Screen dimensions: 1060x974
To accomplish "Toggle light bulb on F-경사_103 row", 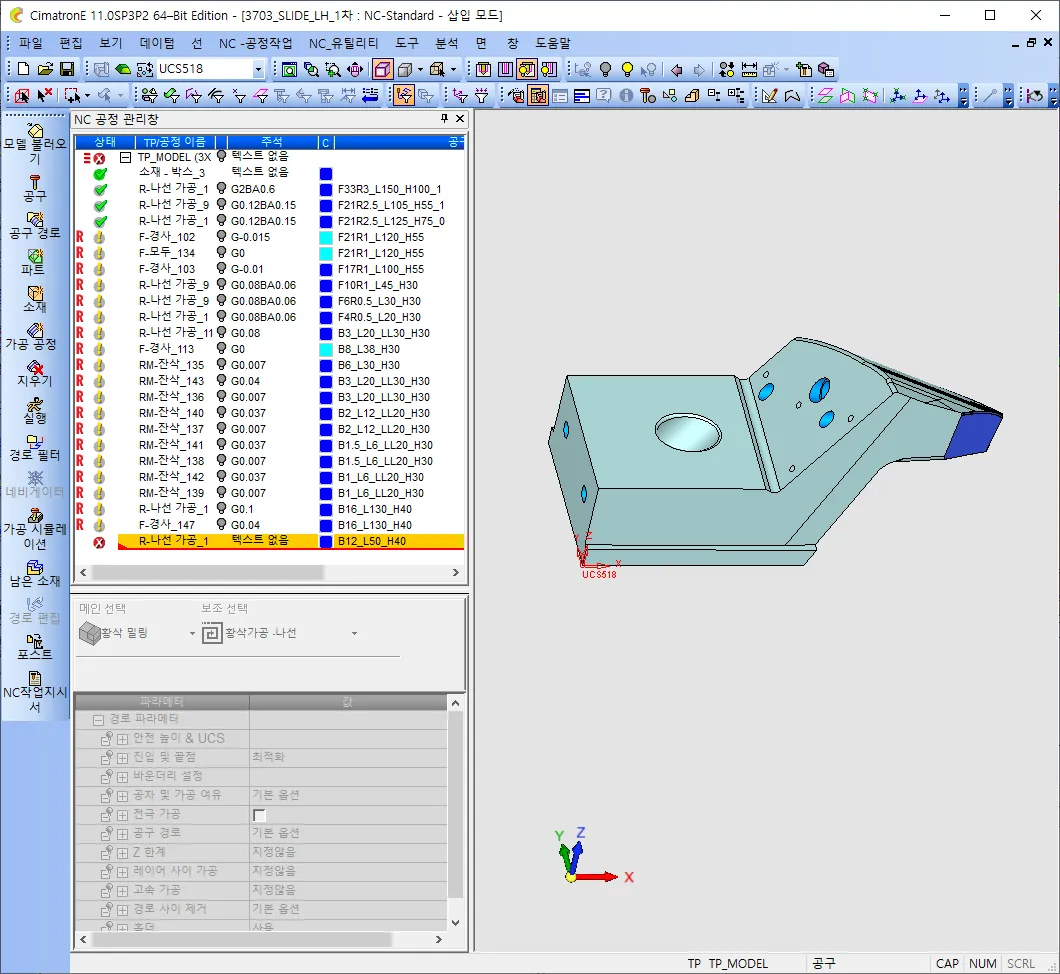I will coord(221,268).
